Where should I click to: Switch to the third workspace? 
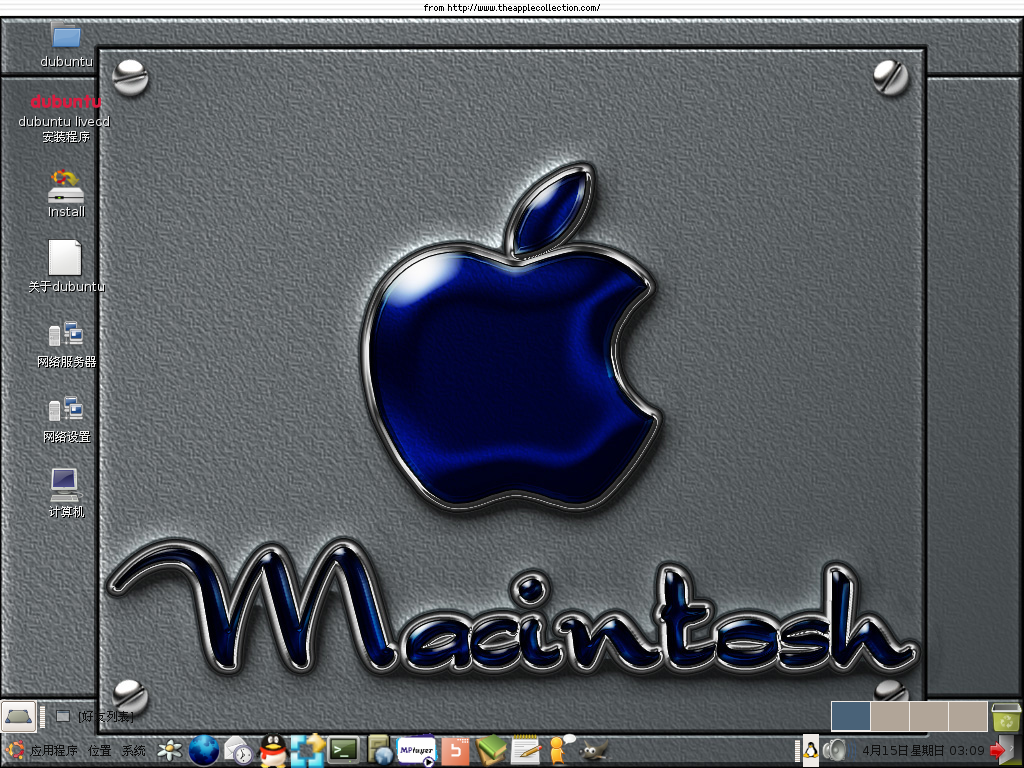929,716
